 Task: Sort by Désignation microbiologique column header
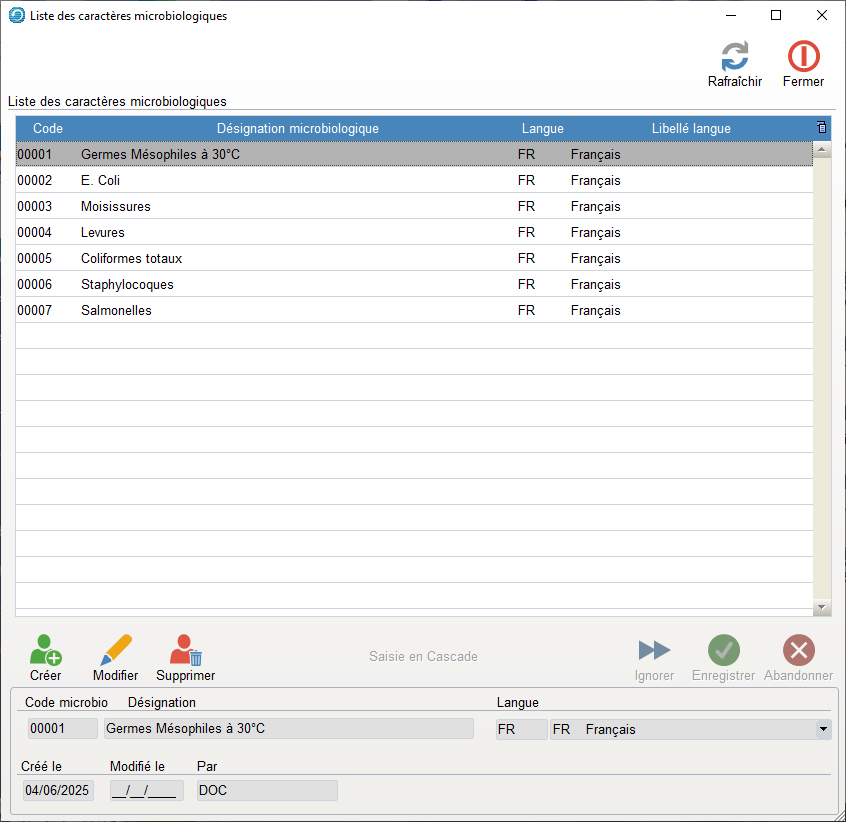click(x=297, y=129)
